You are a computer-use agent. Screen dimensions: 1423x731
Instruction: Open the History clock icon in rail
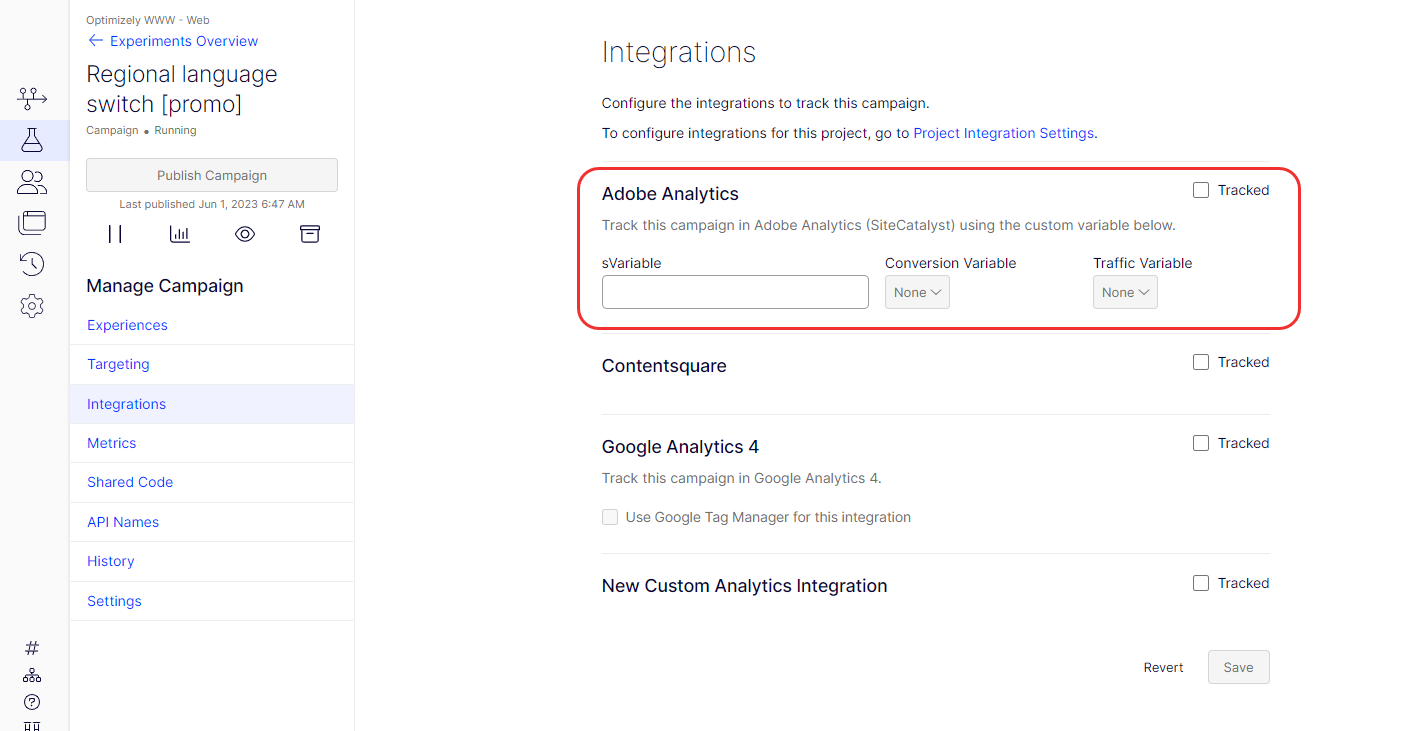(32, 264)
